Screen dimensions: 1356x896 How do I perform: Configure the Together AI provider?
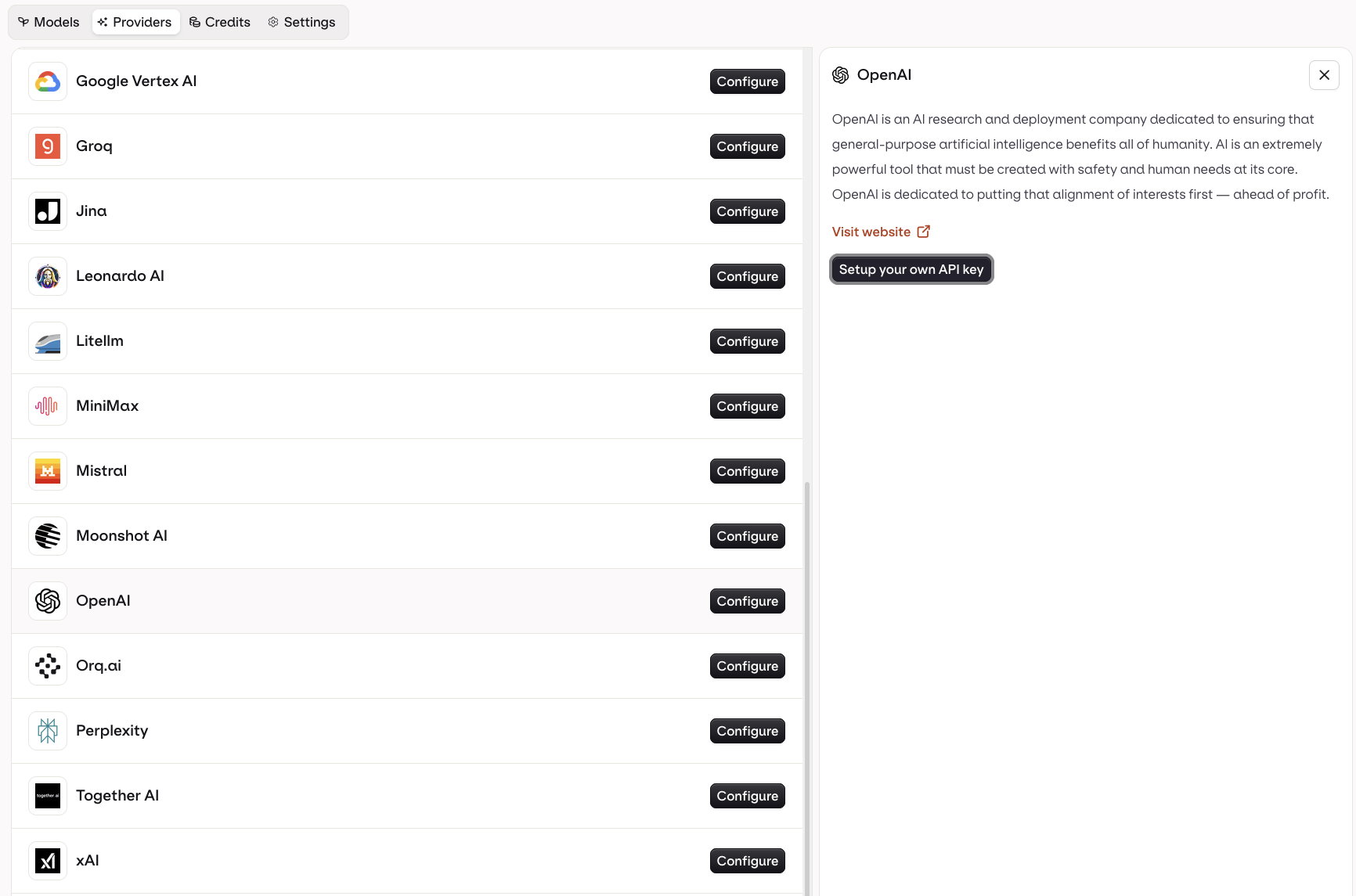pyautogui.click(x=748, y=796)
